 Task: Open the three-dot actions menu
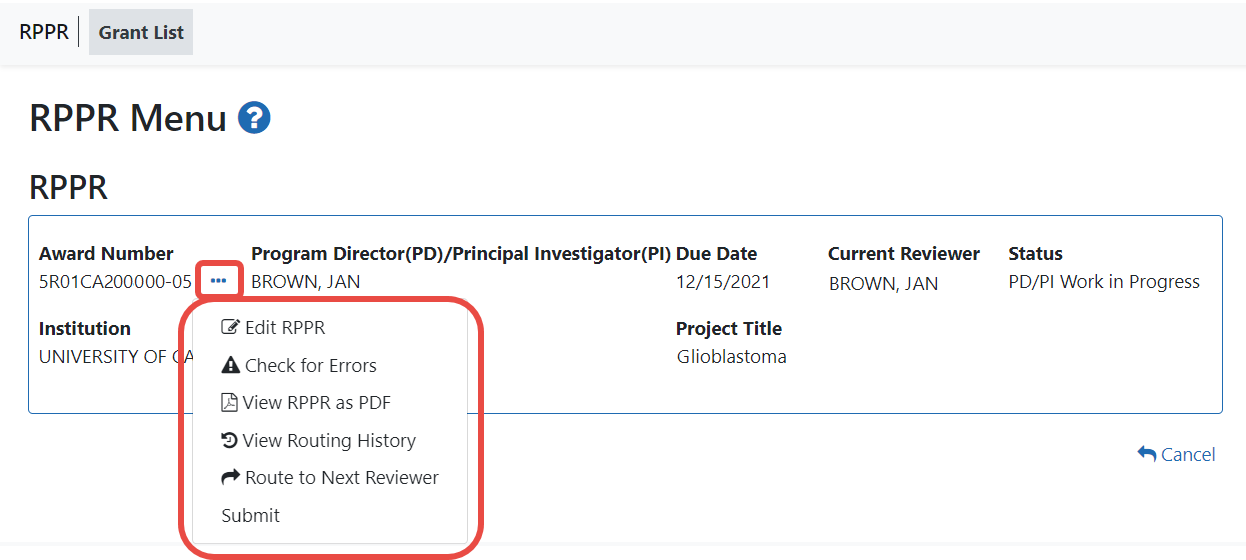coord(219,282)
